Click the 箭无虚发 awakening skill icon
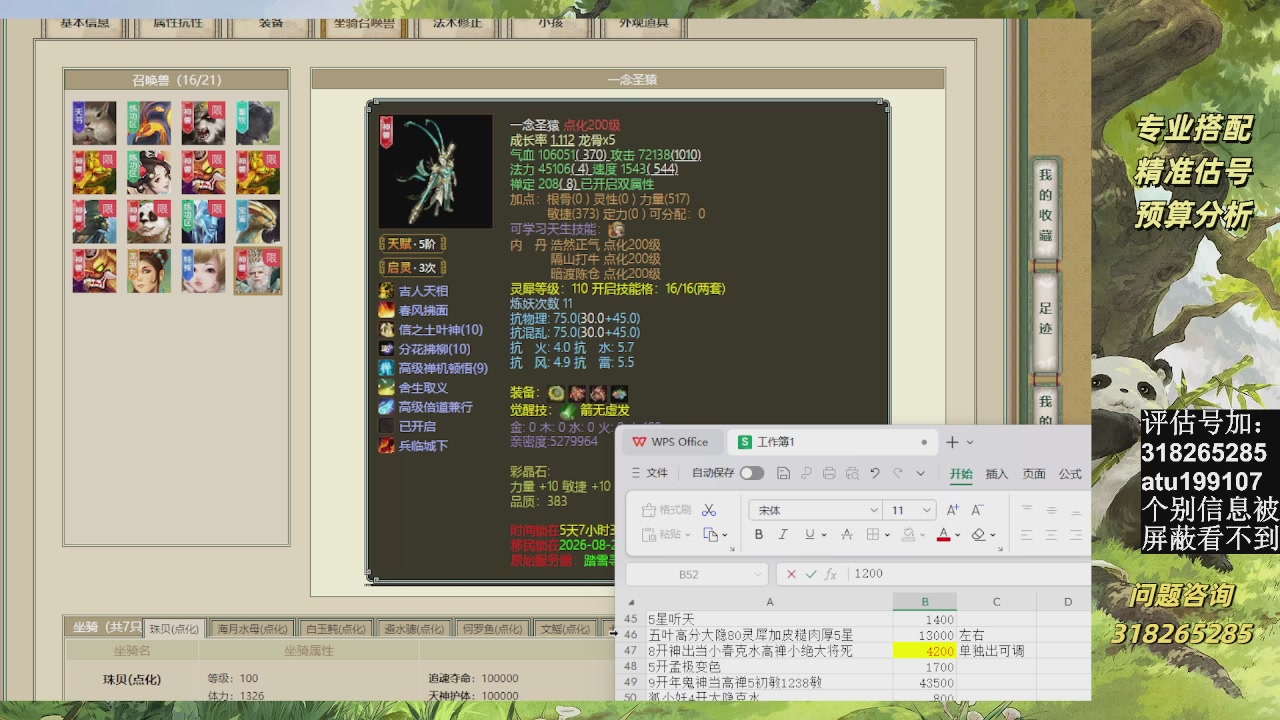Viewport: 1280px width, 720px height. [568, 410]
